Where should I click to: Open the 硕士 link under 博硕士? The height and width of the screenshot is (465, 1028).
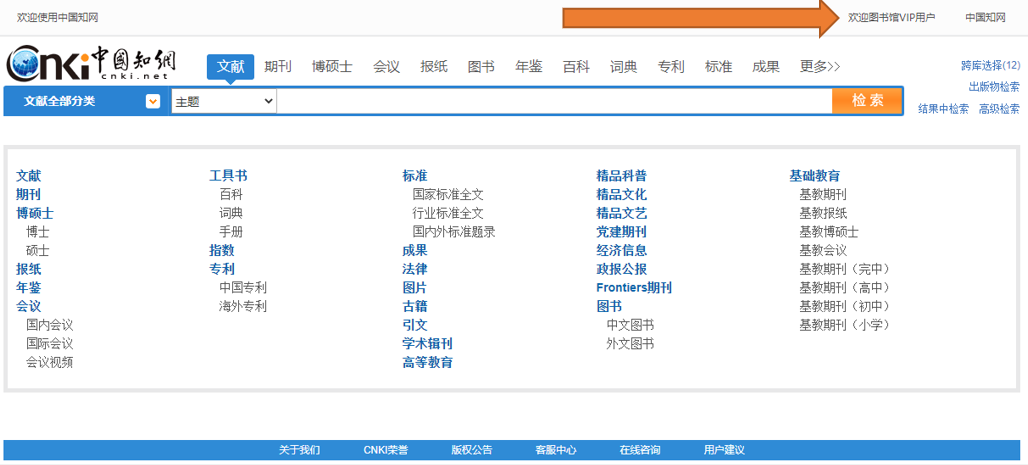[37, 251]
